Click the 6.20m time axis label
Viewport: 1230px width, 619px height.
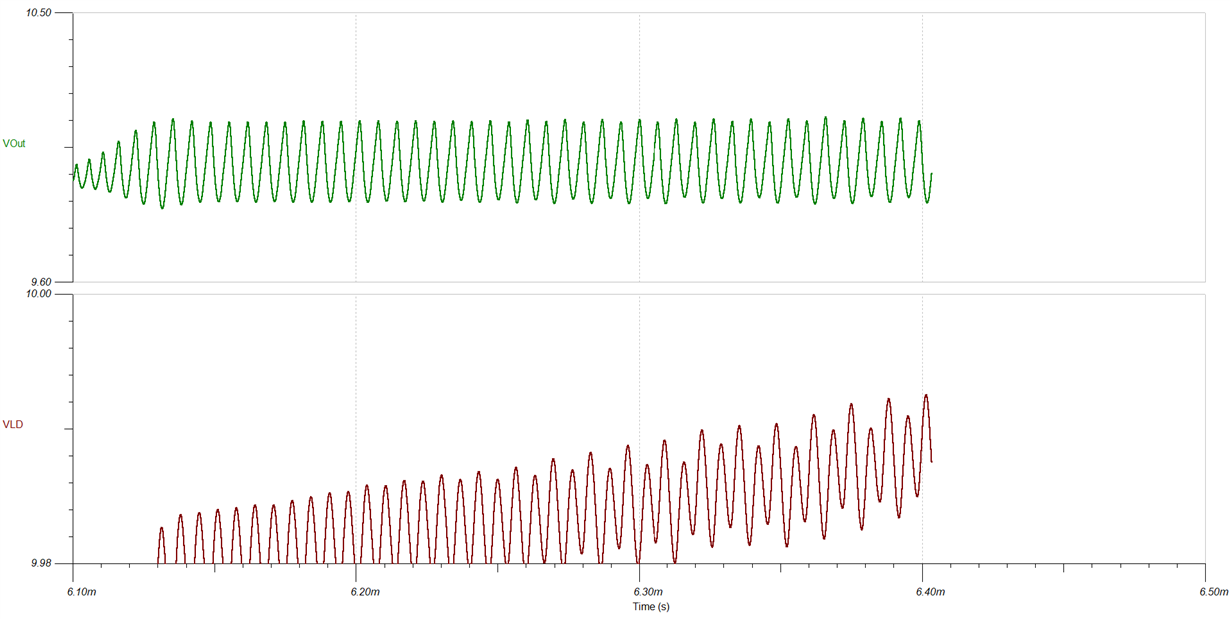tap(365, 592)
